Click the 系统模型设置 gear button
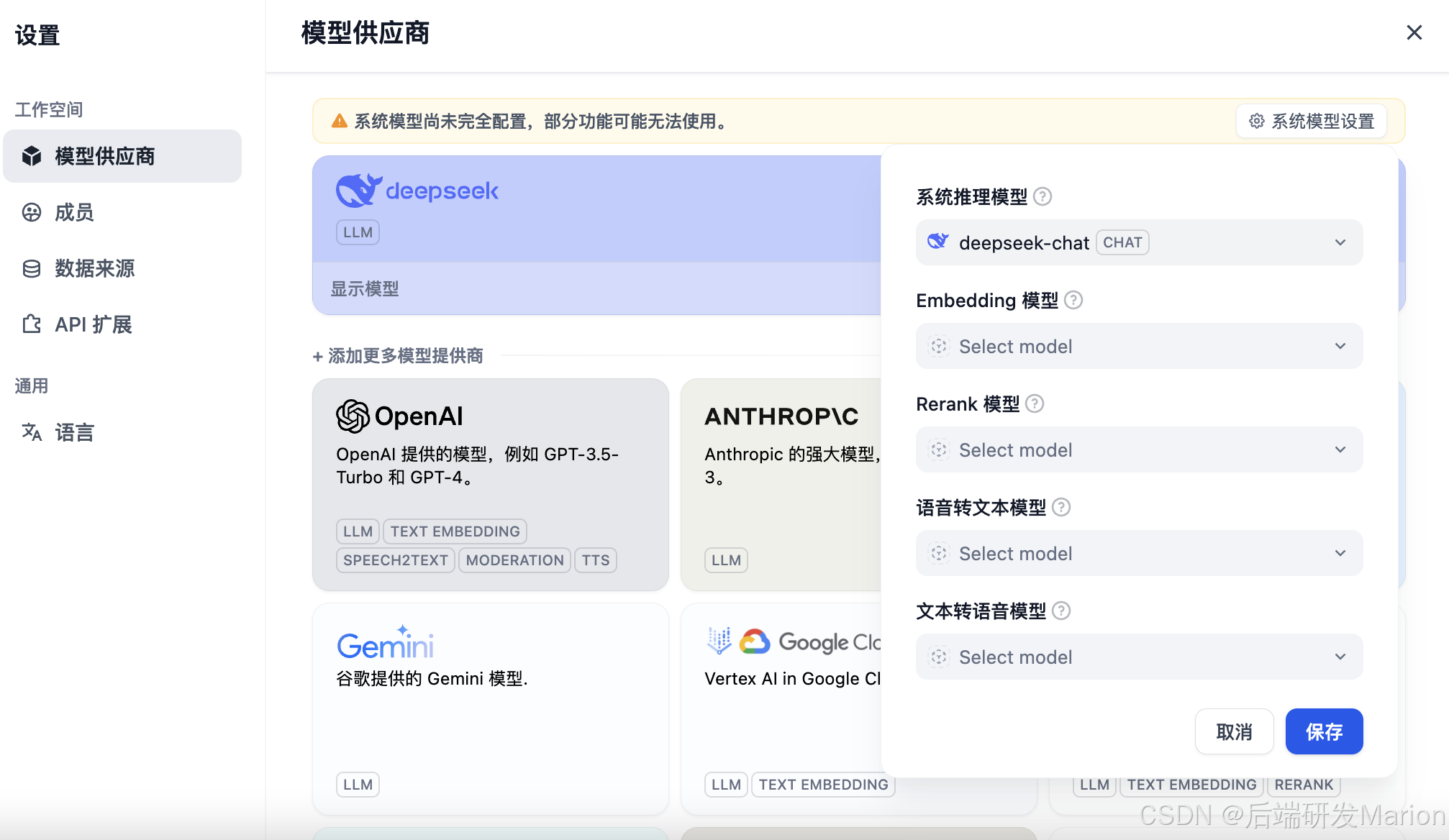The height and width of the screenshot is (840, 1449). tap(1312, 121)
